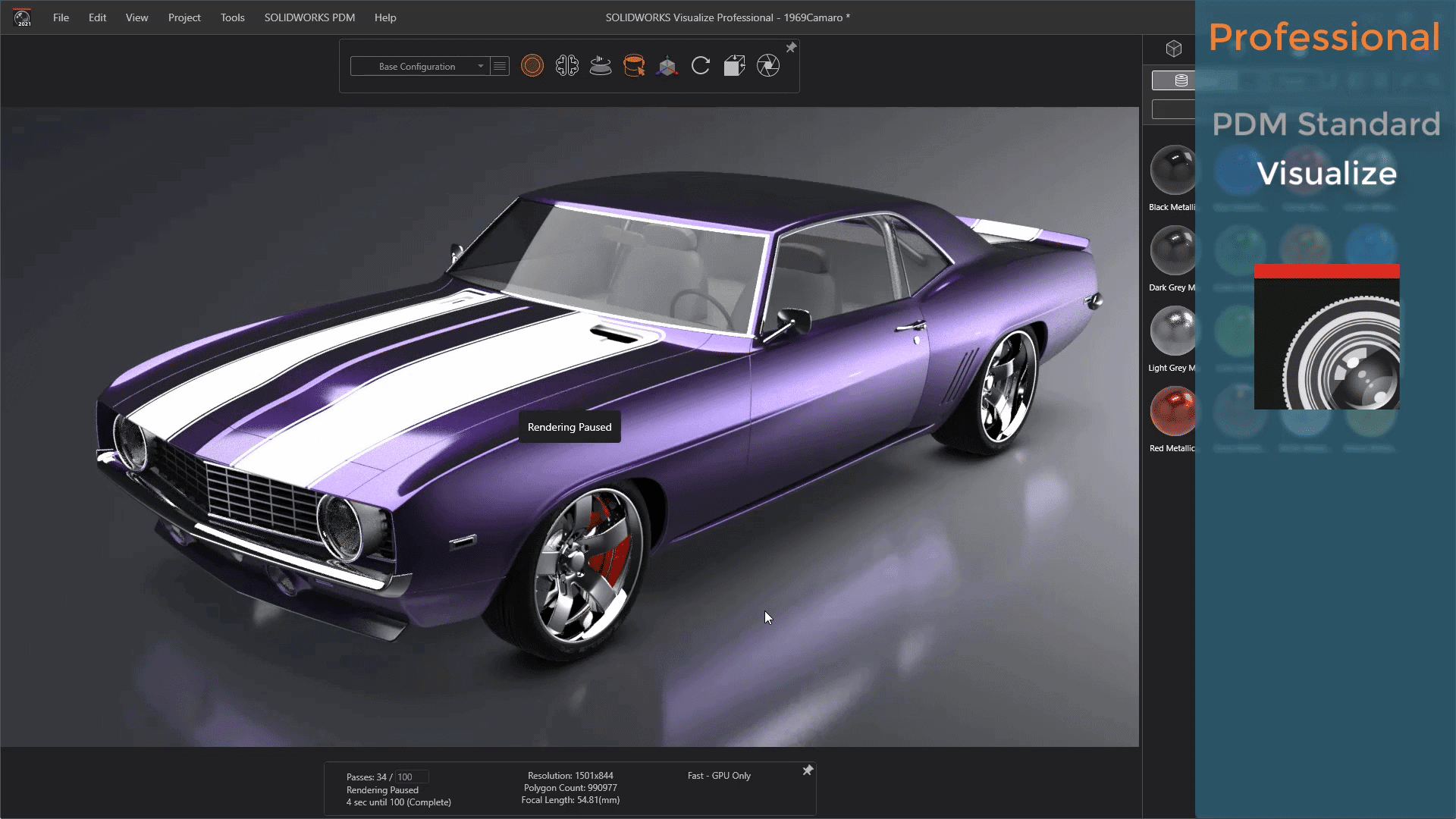
Task: Open the View menu
Action: tap(136, 17)
